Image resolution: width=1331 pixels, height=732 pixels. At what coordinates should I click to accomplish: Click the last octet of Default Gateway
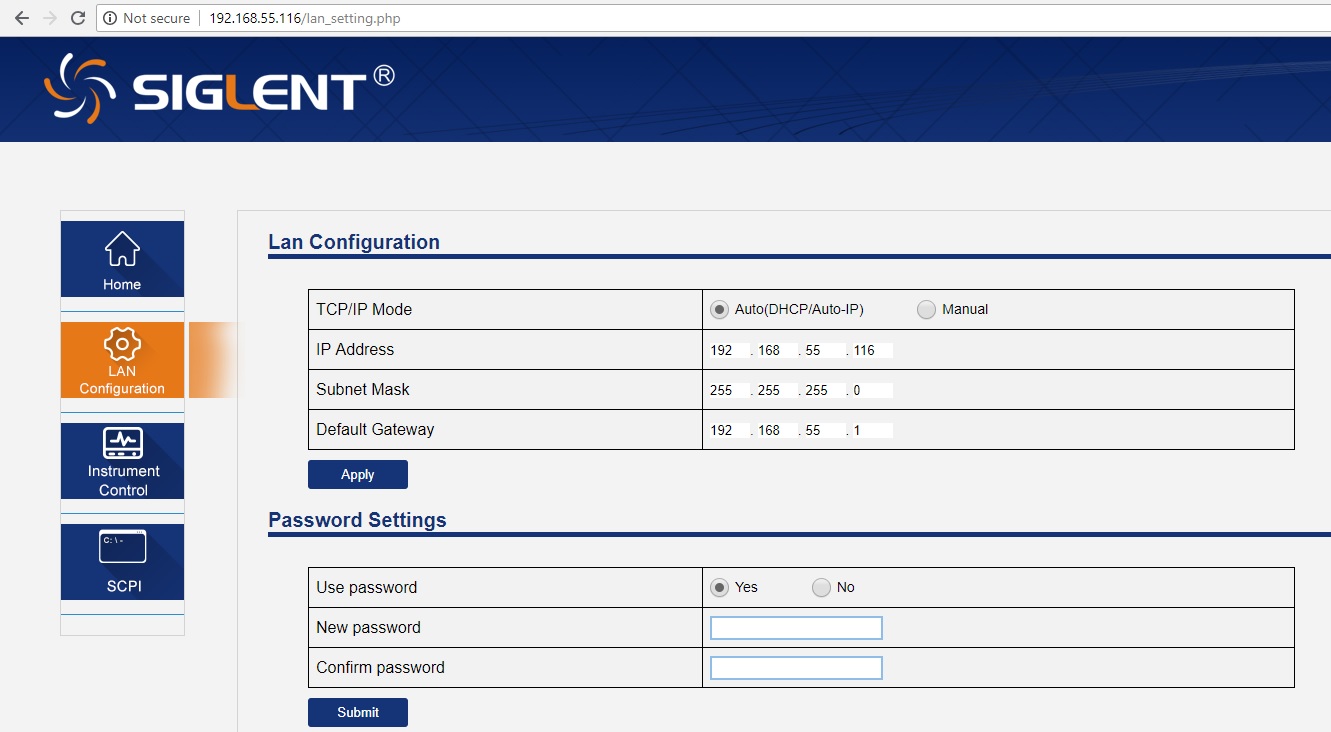point(872,430)
